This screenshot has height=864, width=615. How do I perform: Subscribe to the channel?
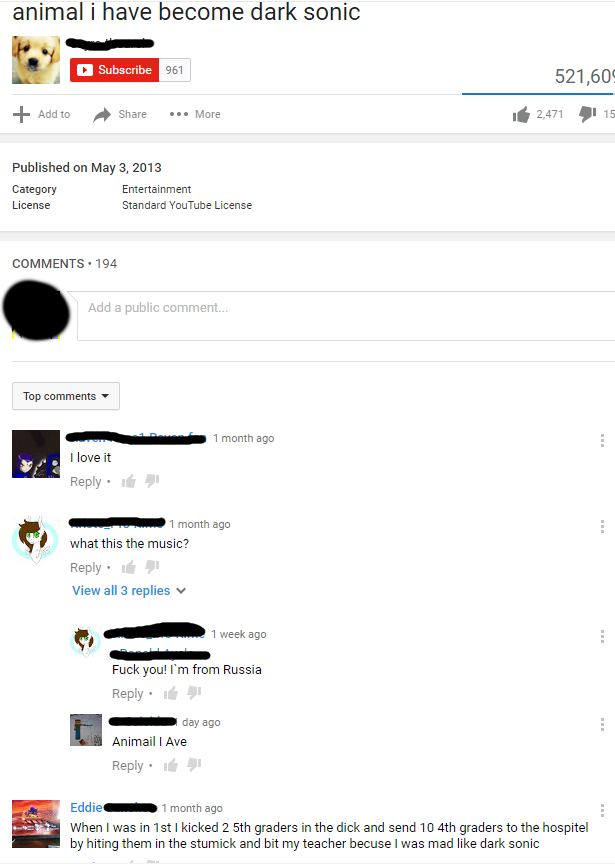pyautogui.click(x=115, y=70)
